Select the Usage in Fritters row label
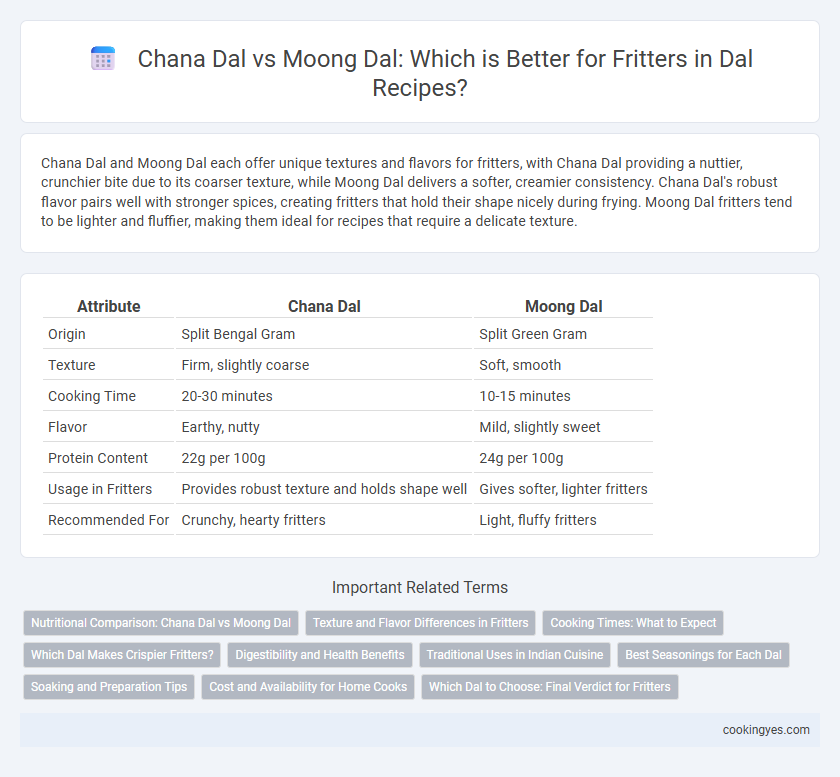 (100, 489)
